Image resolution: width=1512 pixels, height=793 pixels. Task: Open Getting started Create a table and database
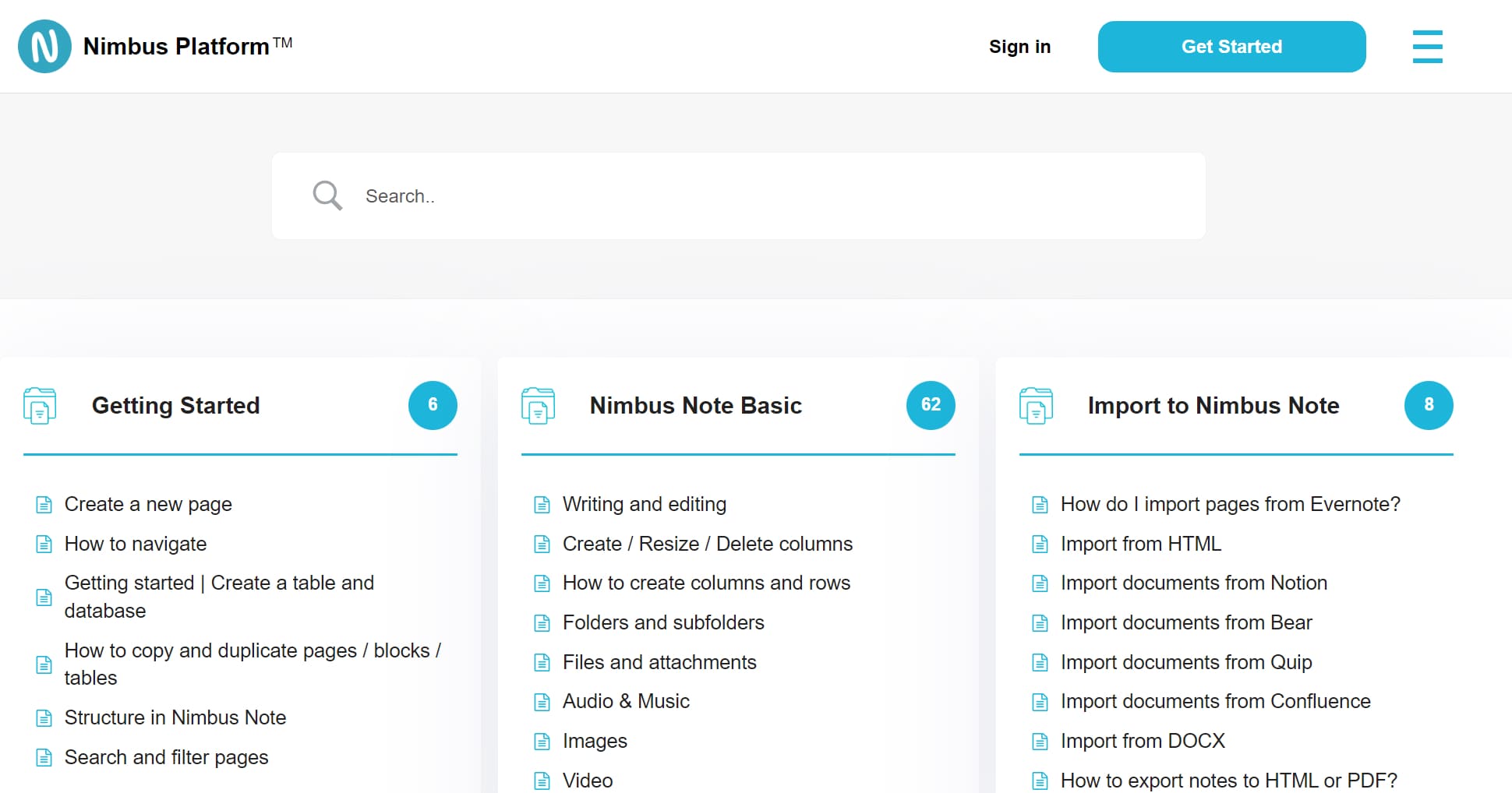click(x=219, y=597)
